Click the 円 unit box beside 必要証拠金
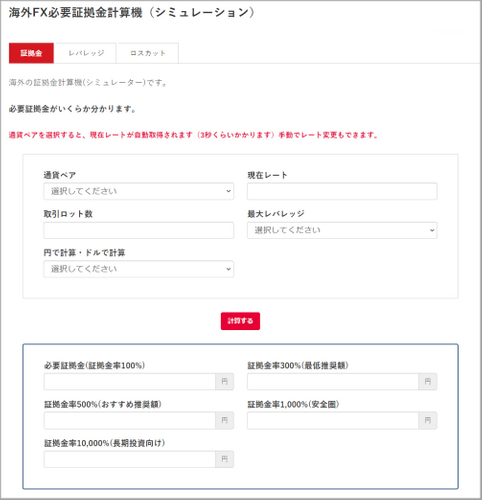 [x=225, y=382]
